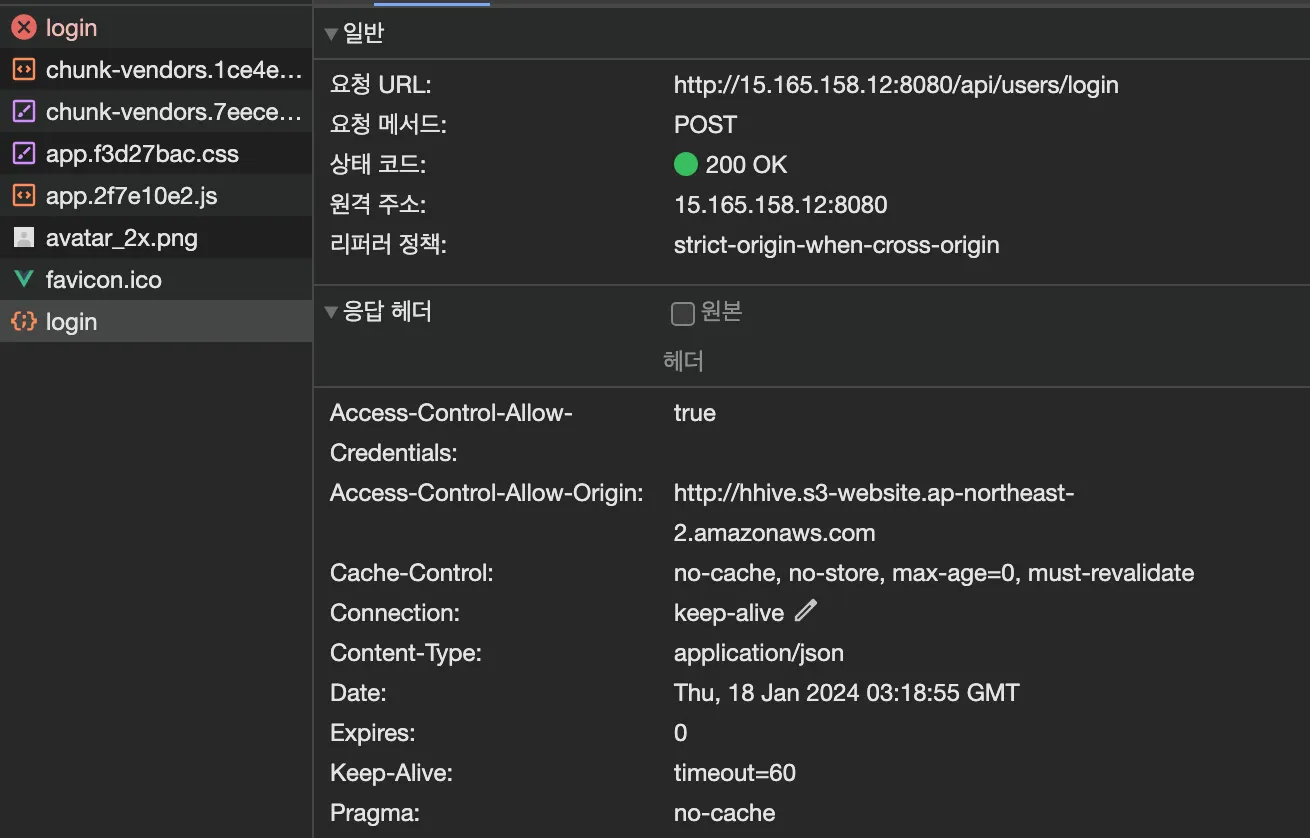Viewport: 1310px width, 838px height.
Task: Click the Access-Control-Allow-Origin amazonaws URL value
Action: pos(873,494)
